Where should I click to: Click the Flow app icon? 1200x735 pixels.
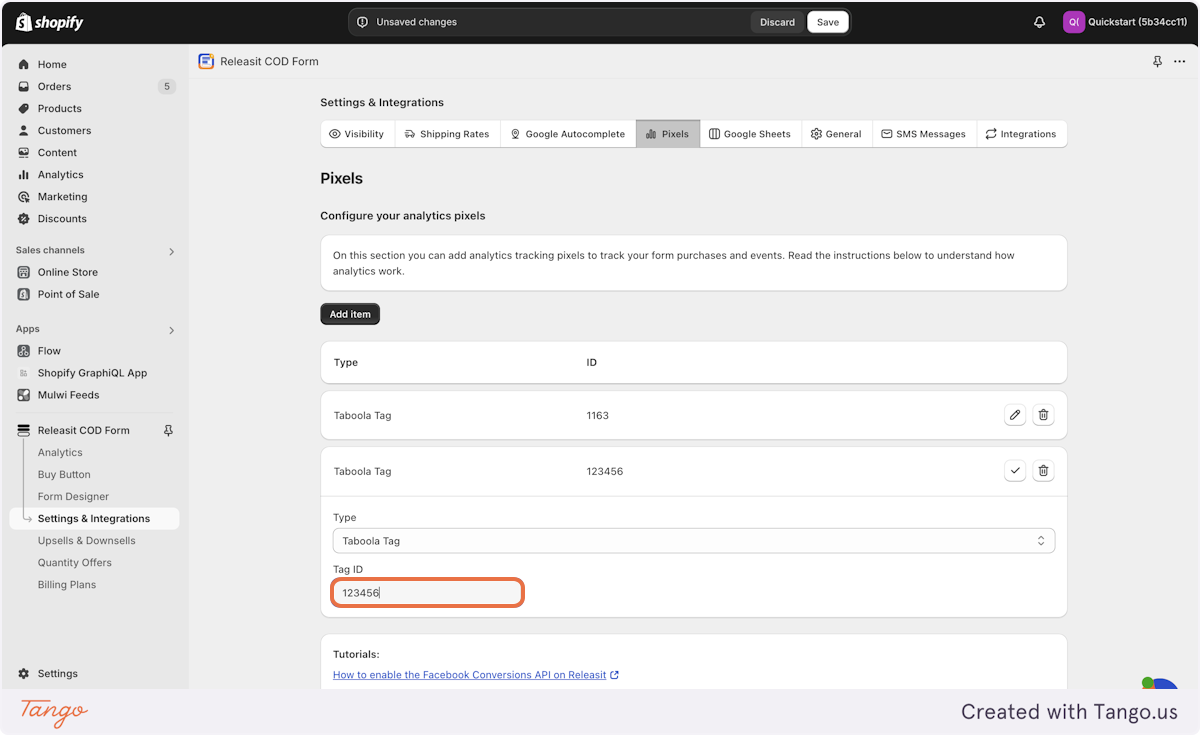pos(24,351)
